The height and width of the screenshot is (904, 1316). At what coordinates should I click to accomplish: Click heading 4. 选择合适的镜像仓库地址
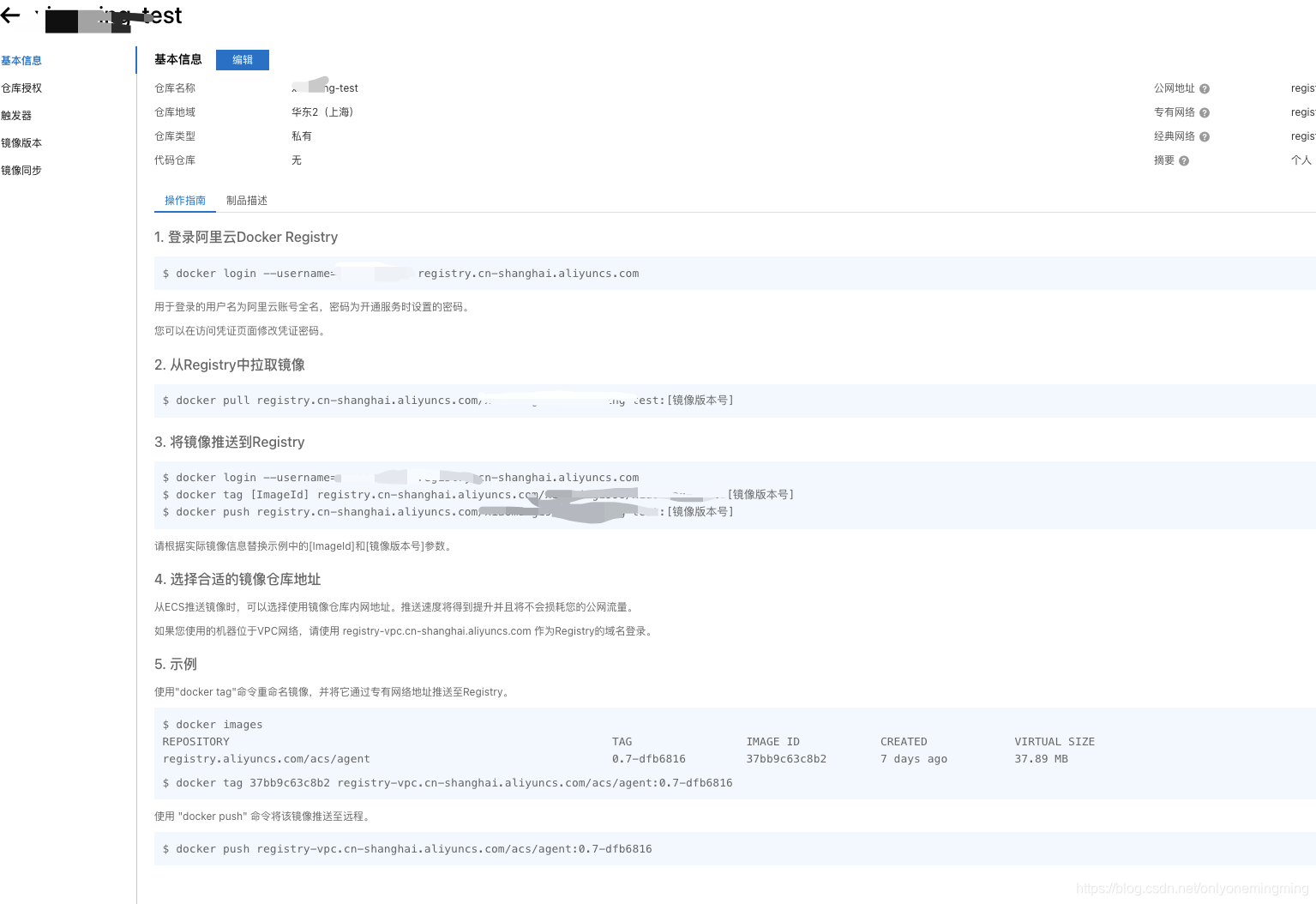point(237,579)
